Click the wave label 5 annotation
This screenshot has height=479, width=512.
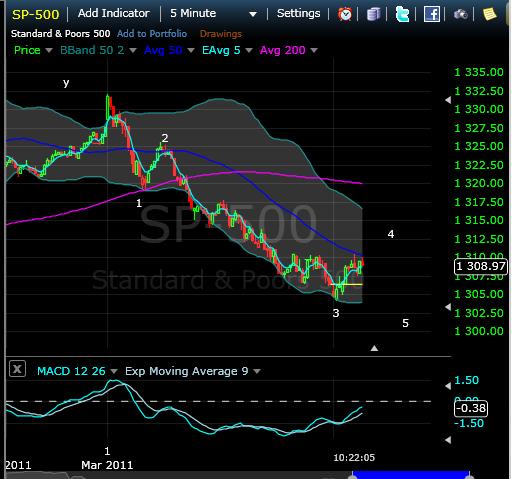coord(405,323)
